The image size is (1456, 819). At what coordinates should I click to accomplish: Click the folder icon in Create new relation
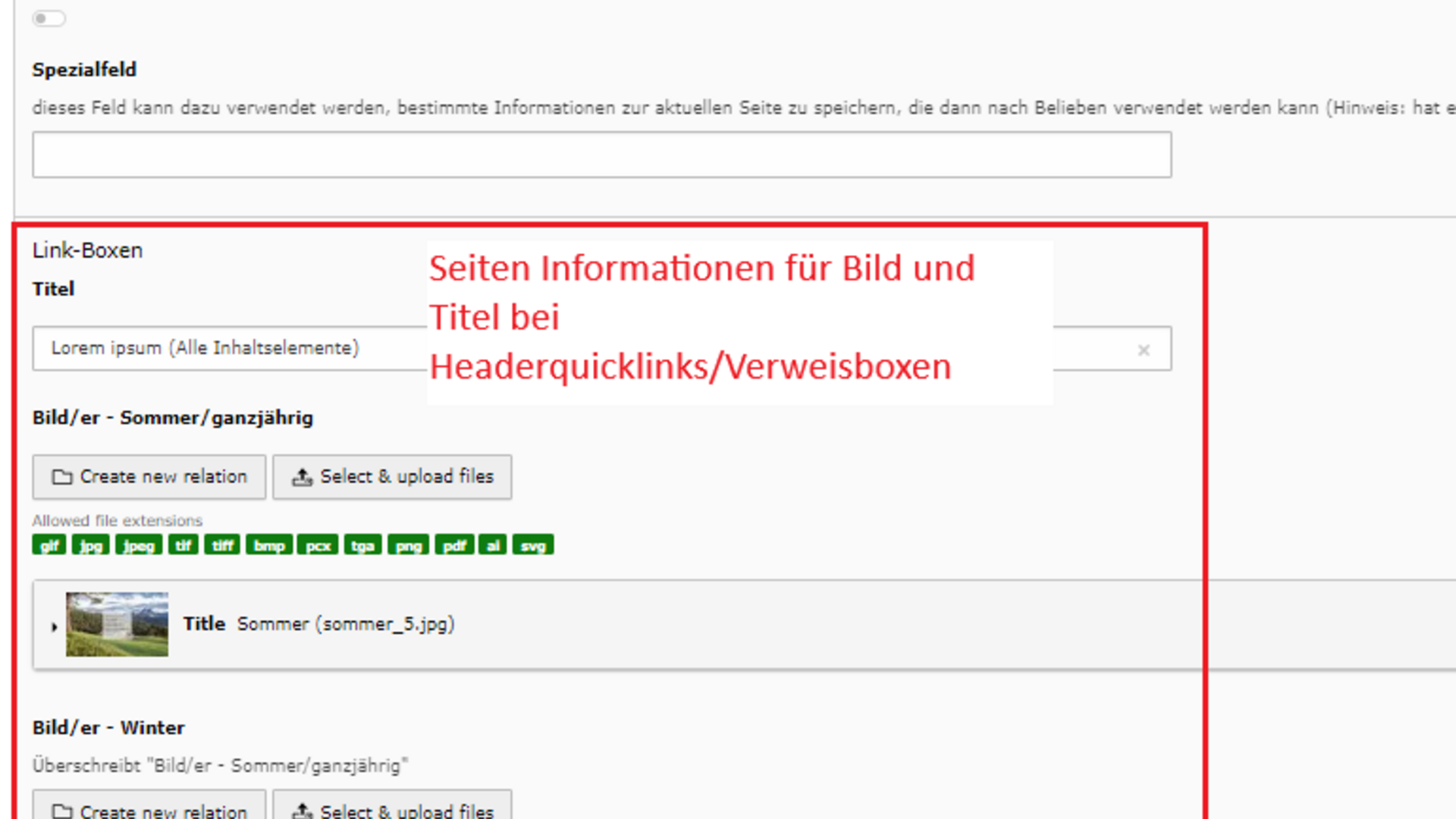pyautogui.click(x=61, y=477)
